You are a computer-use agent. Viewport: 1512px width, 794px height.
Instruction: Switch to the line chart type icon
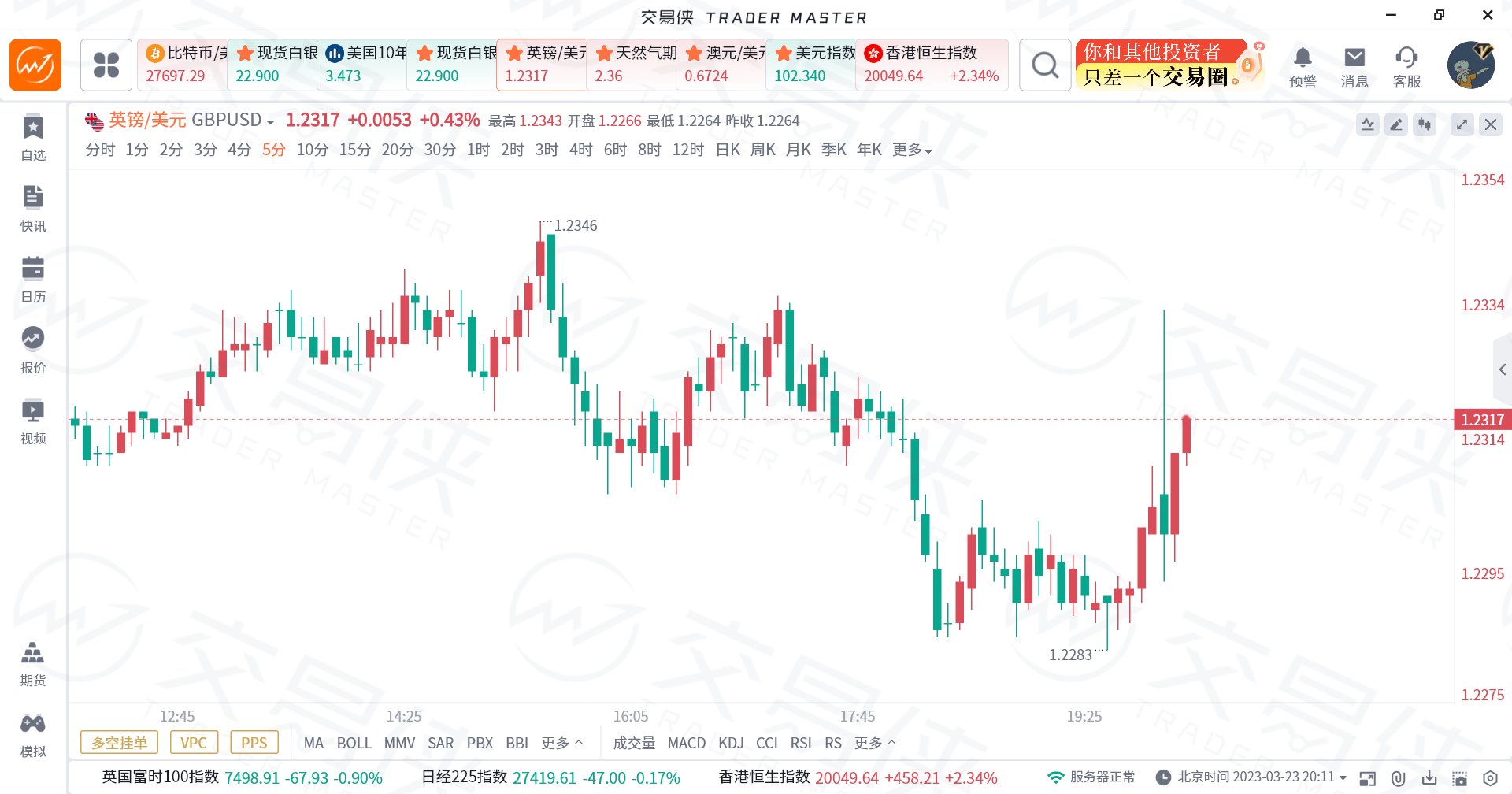pos(1368,124)
